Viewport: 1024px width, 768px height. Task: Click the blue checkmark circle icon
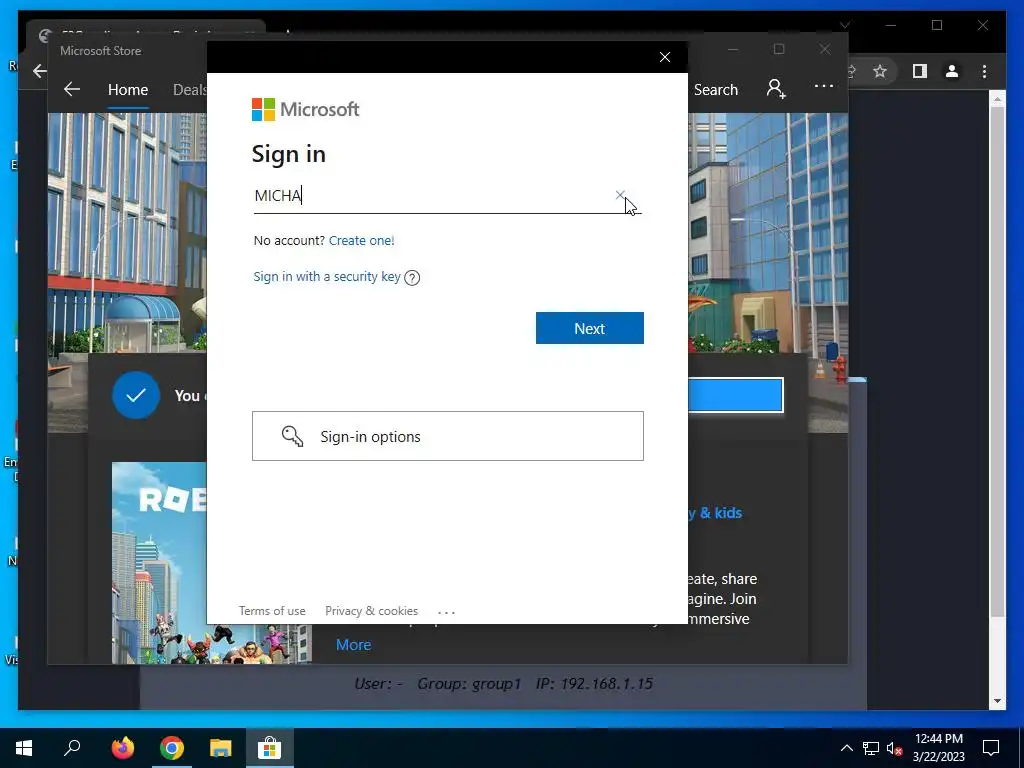click(136, 395)
